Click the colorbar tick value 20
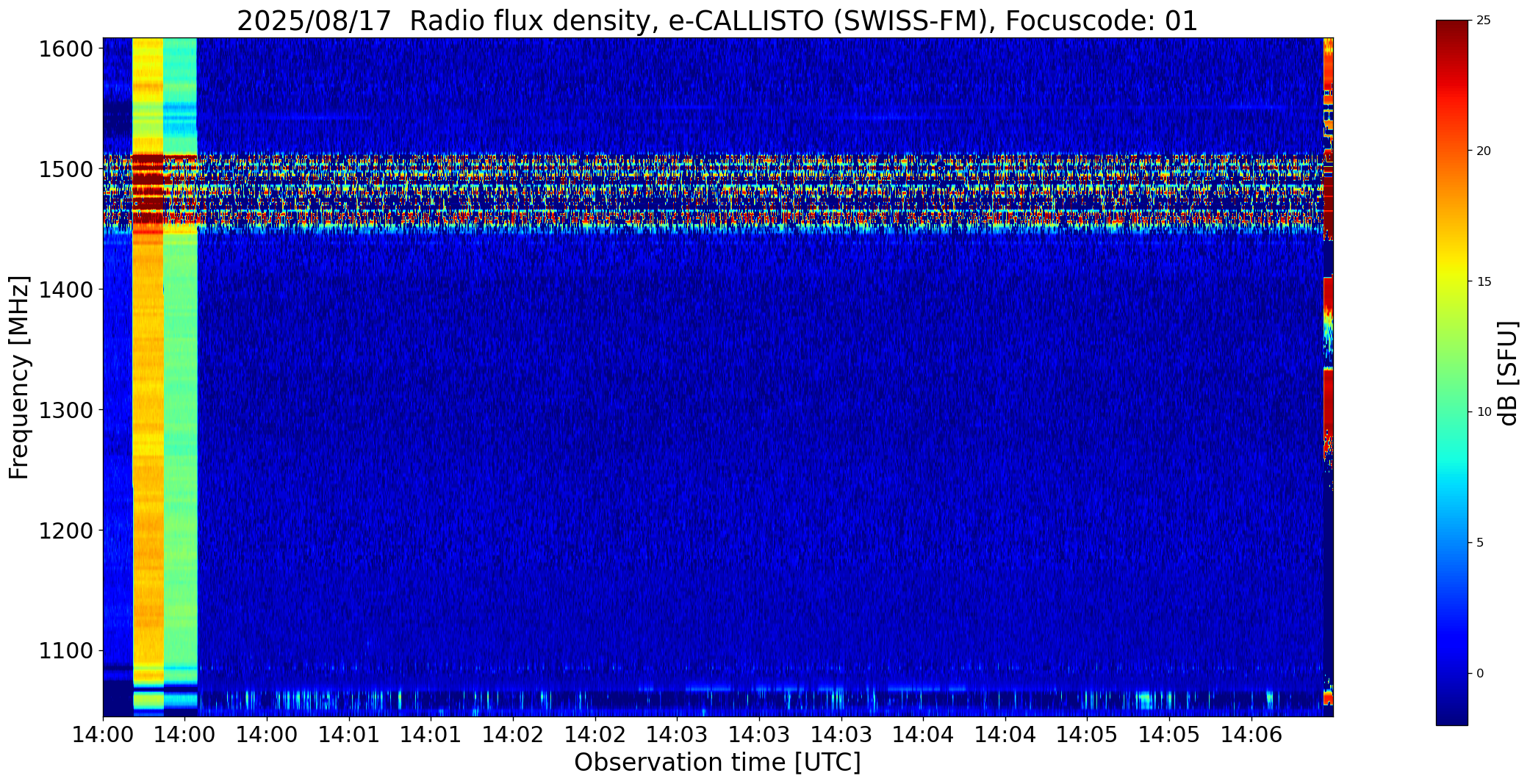Image resolution: width=1530 pixels, height=784 pixels. [x=1484, y=151]
